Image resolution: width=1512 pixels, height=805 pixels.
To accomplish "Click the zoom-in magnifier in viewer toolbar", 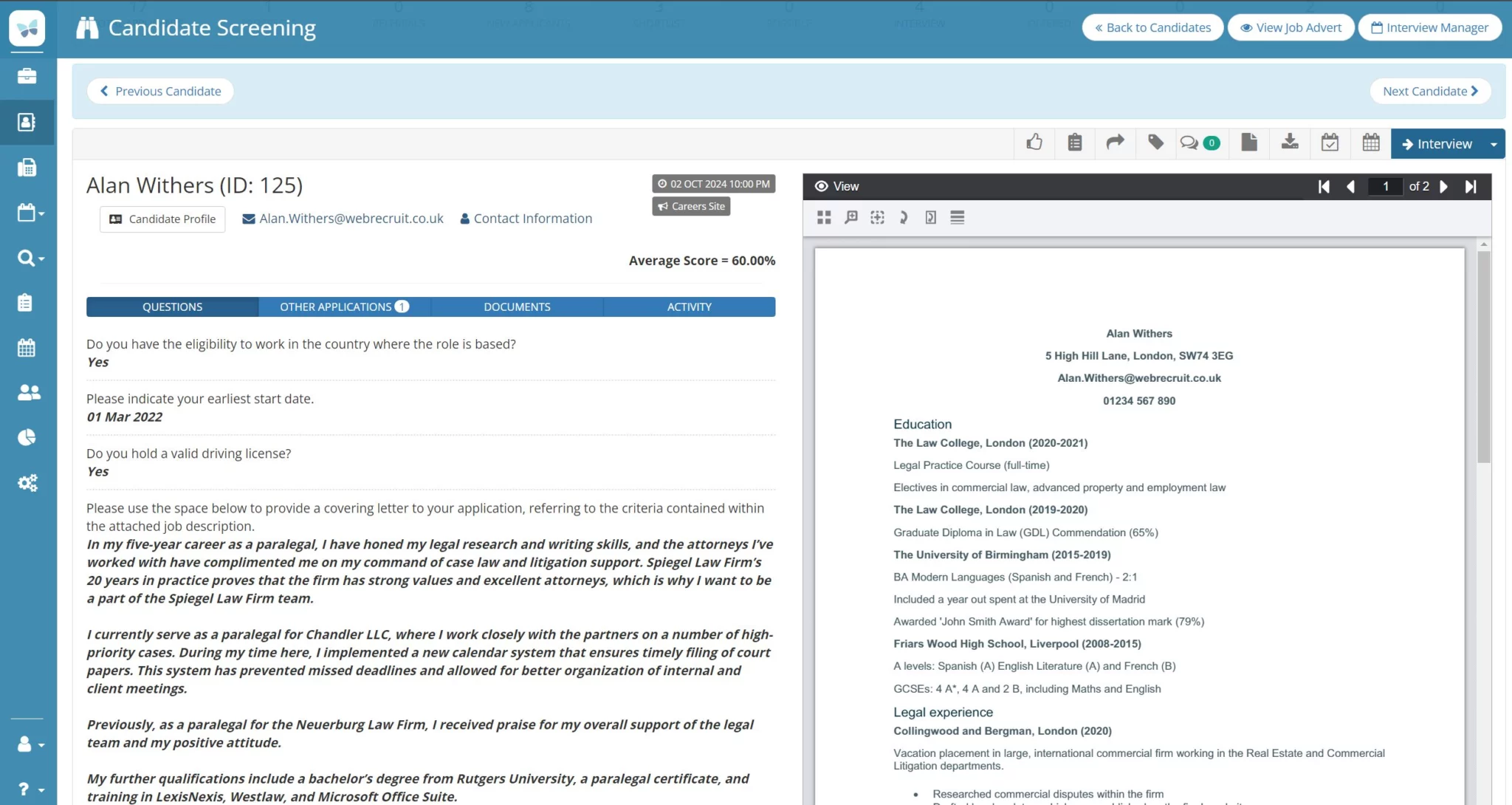I will click(x=851, y=217).
